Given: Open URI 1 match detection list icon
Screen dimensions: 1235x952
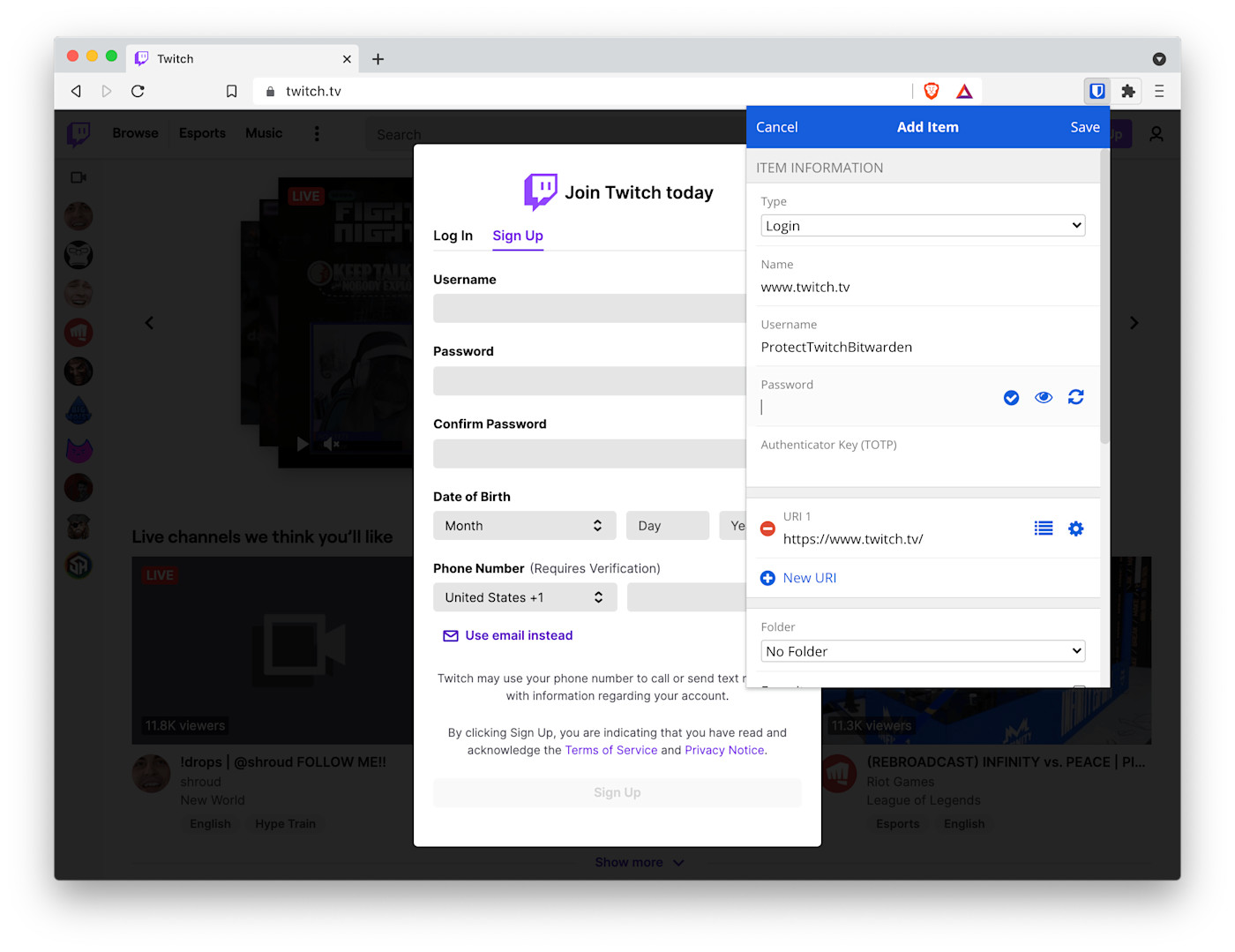Looking at the screenshot, I should coord(1044,528).
